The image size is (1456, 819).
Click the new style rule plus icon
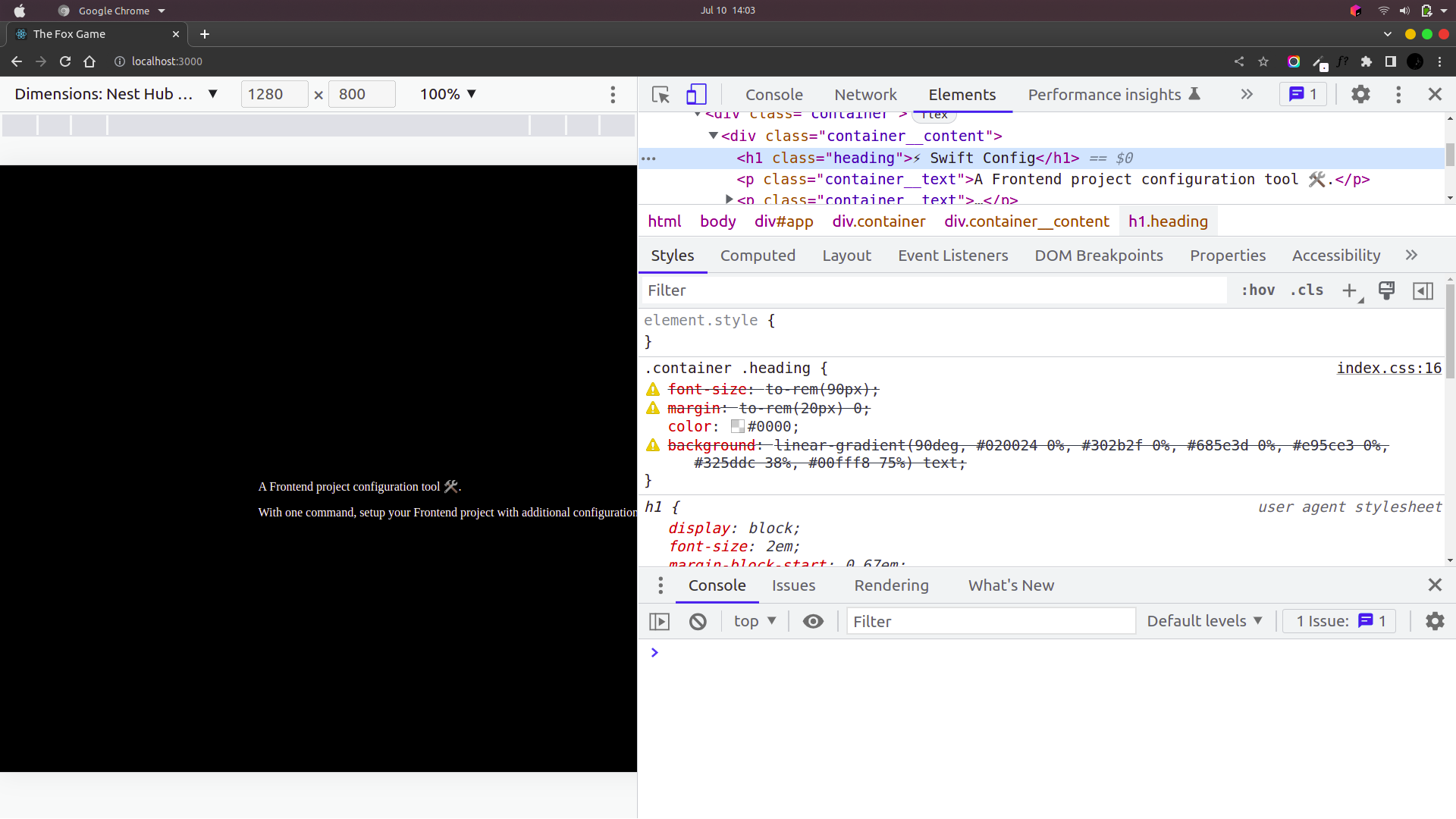[x=1349, y=290]
